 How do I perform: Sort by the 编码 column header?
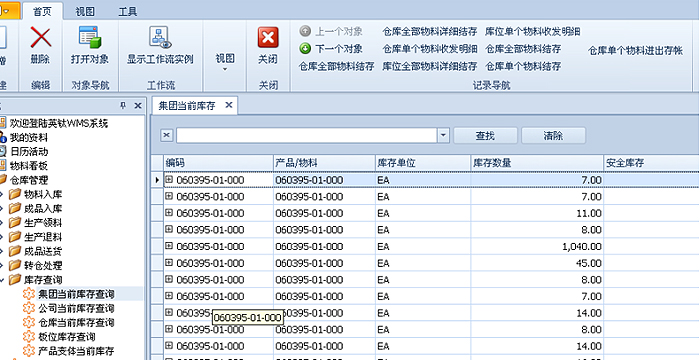click(x=218, y=163)
